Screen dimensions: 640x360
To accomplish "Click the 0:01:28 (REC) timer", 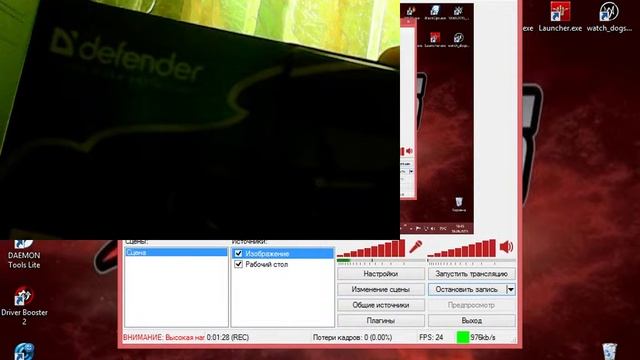I will point(228,338).
